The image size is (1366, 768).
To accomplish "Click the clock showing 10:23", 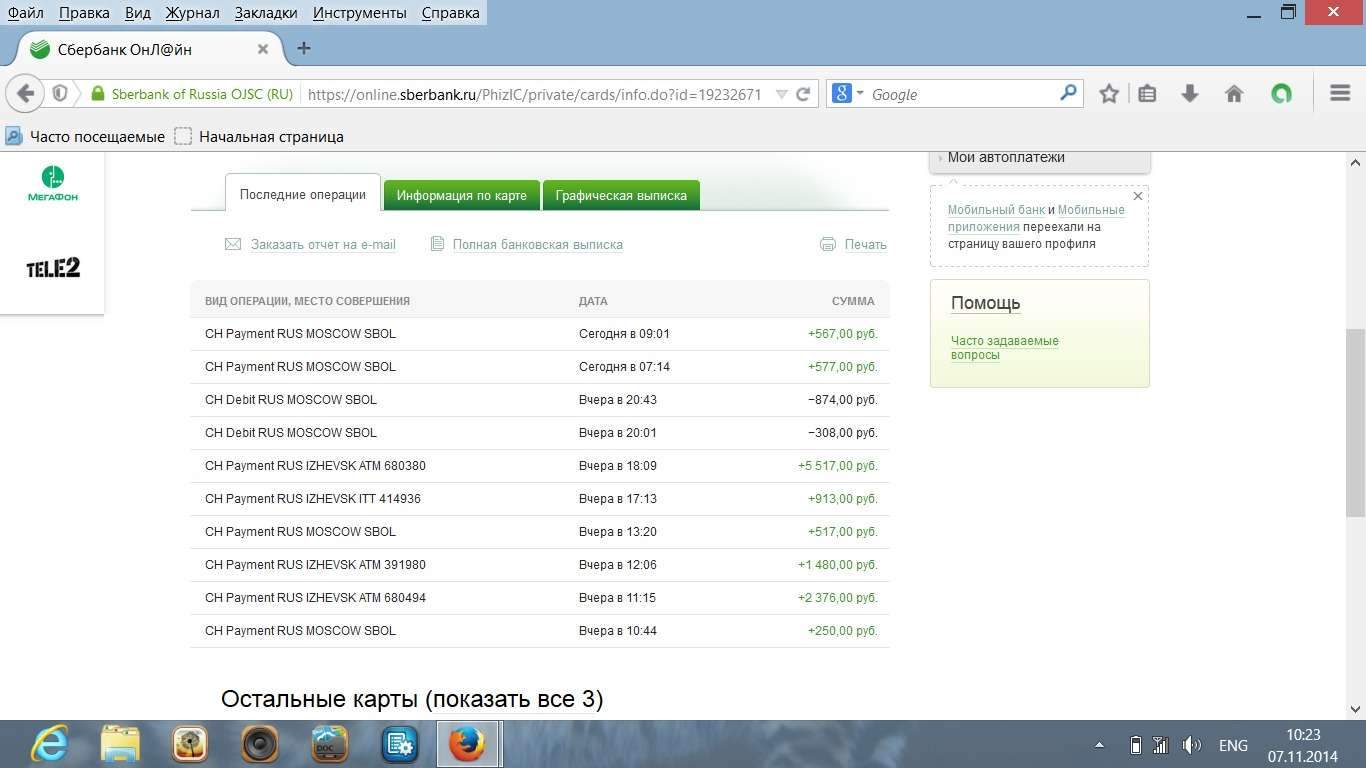I will coord(1304,734).
